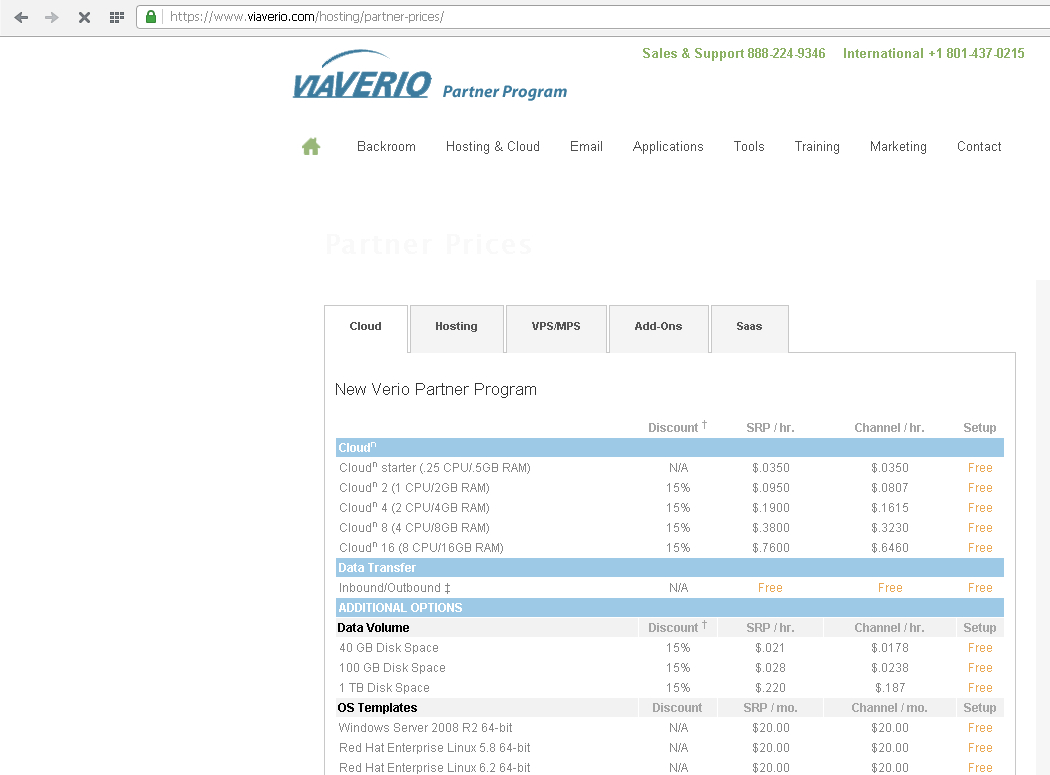Click the ADDITIONAL OPTIONS section header
Viewport: 1050px width, 775px height.
coord(670,608)
